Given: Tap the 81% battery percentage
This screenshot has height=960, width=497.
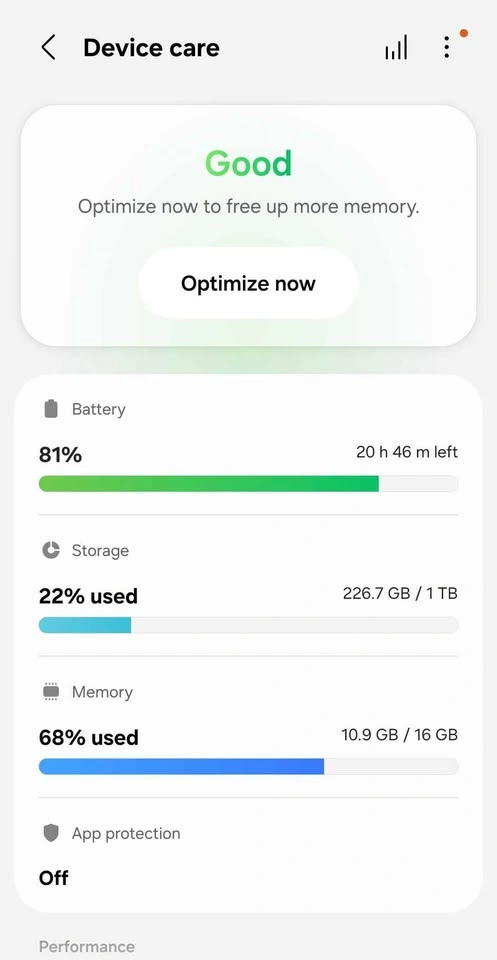Looking at the screenshot, I should click(61, 455).
